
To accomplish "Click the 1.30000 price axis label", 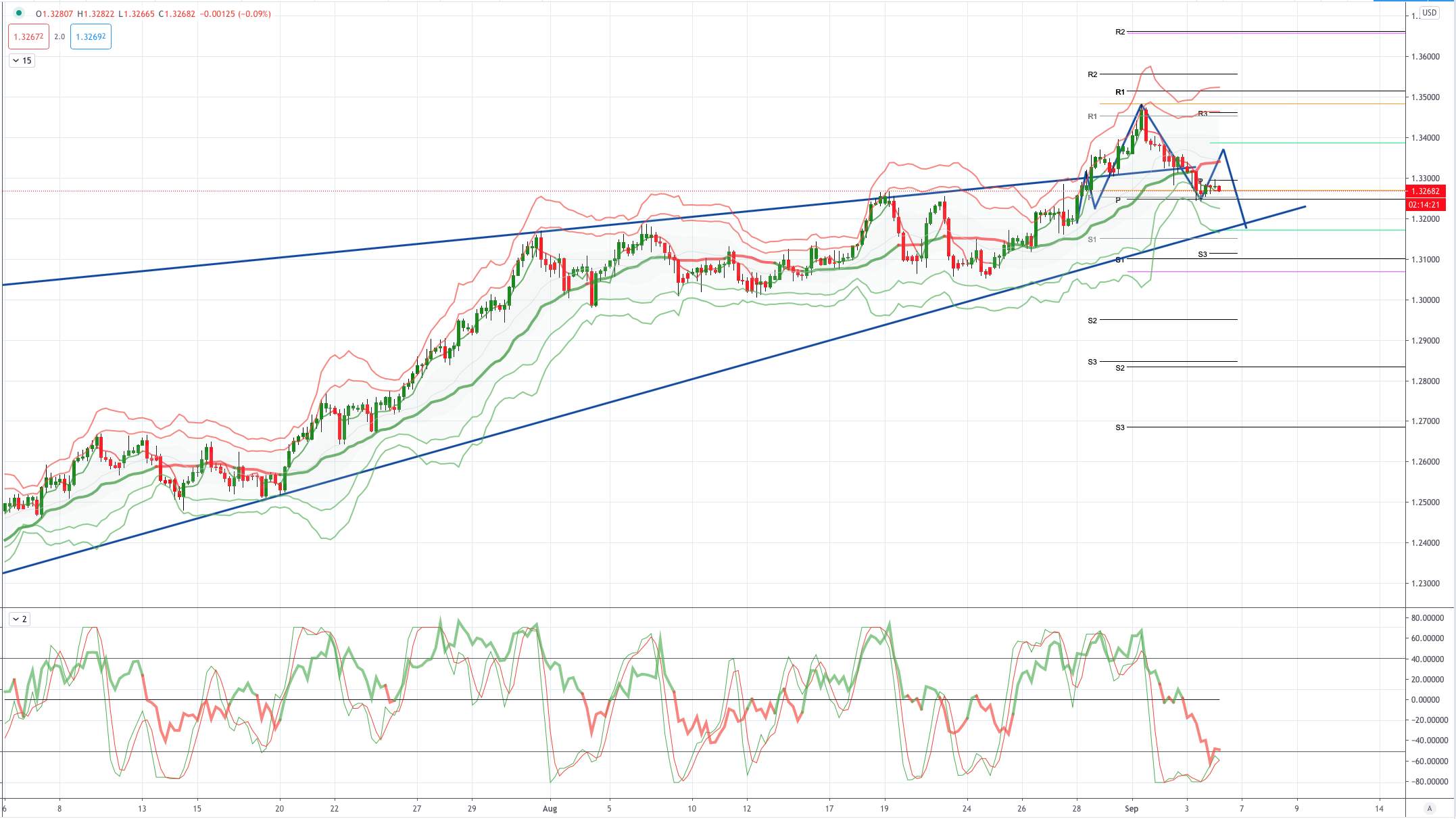I will [1425, 300].
